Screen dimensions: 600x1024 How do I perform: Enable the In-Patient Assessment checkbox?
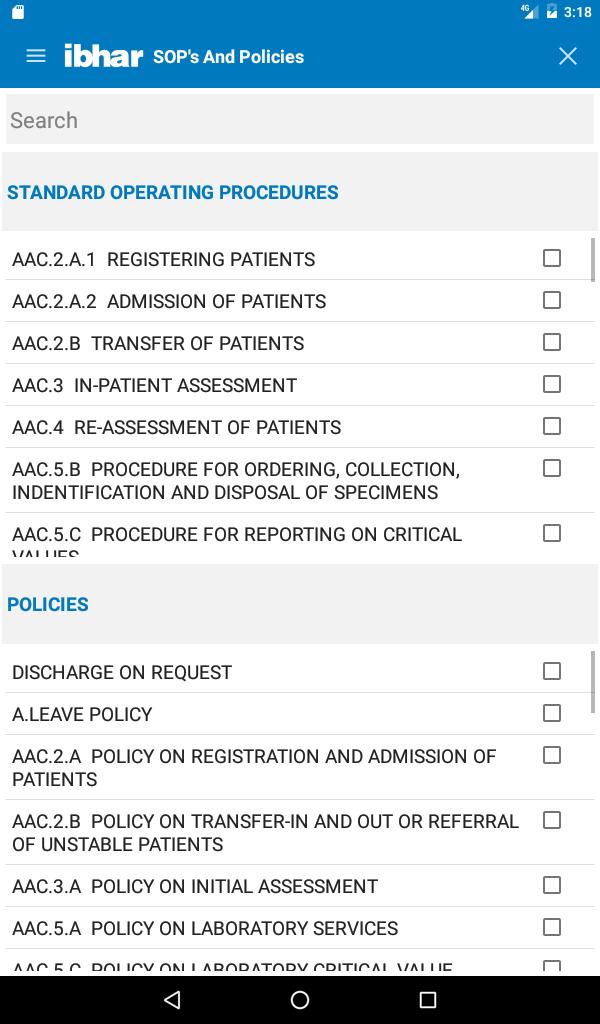[x=552, y=384]
